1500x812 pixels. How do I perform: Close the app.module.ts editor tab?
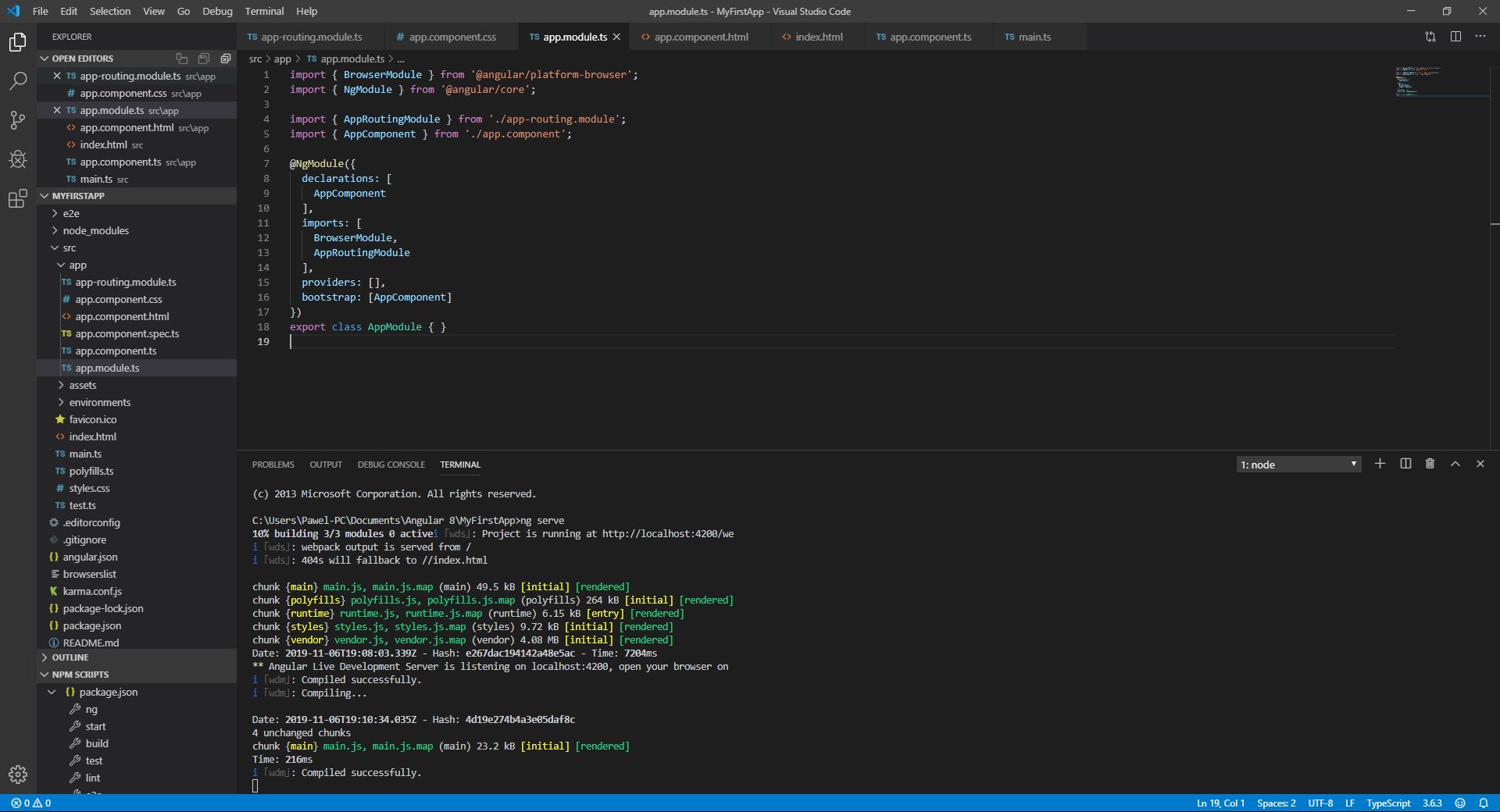pos(616,37)
